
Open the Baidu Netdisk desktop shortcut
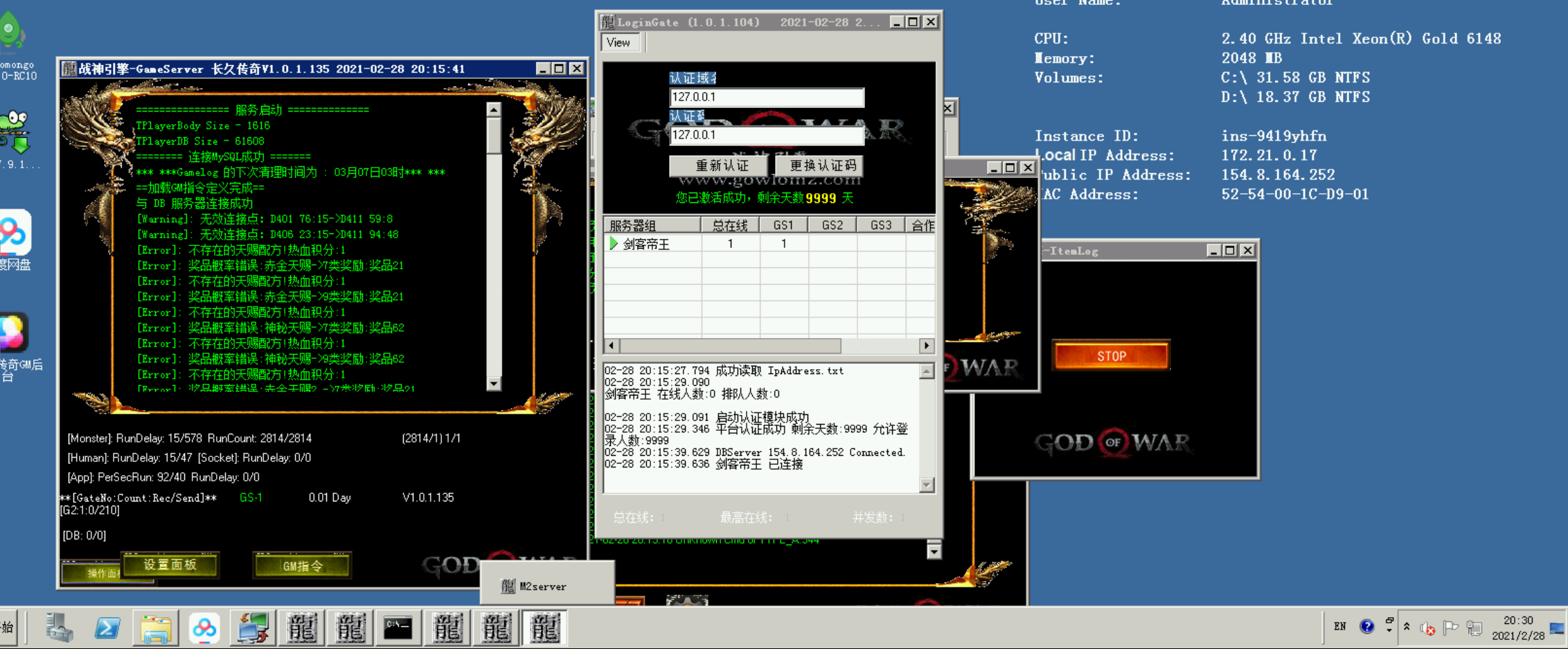[x=15, y=240]
